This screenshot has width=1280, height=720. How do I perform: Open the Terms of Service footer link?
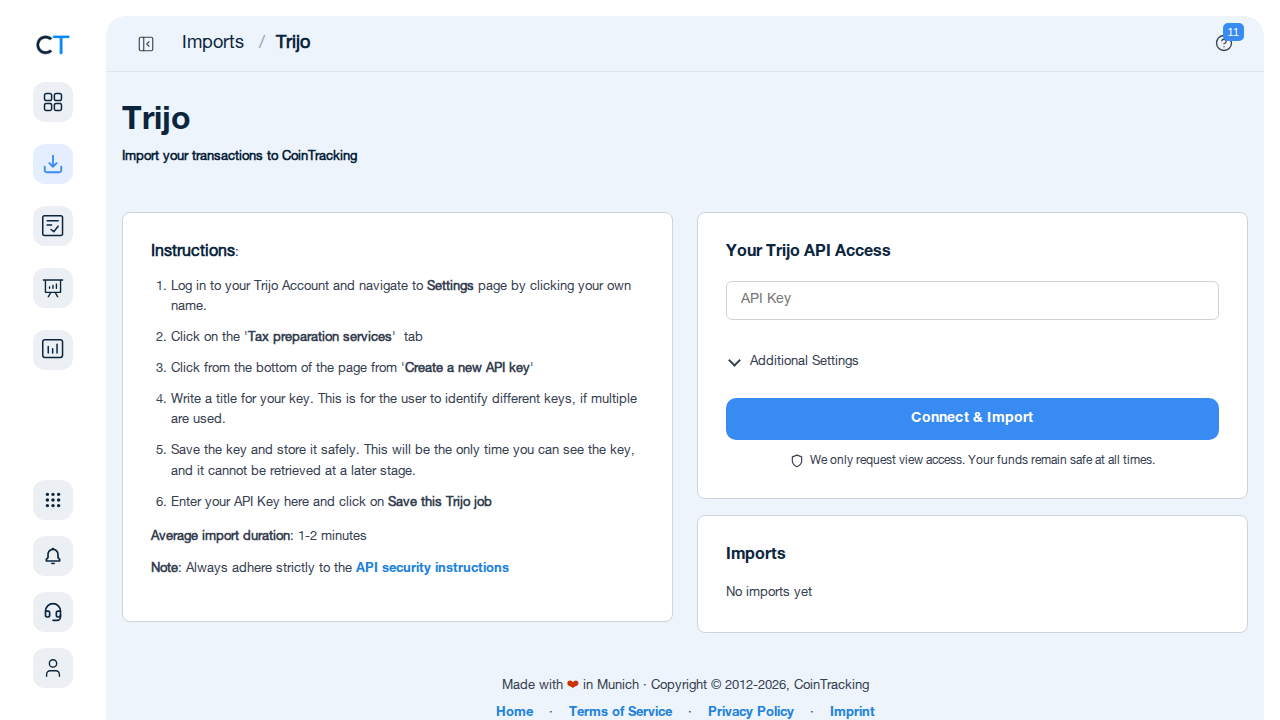click(621, 712)
